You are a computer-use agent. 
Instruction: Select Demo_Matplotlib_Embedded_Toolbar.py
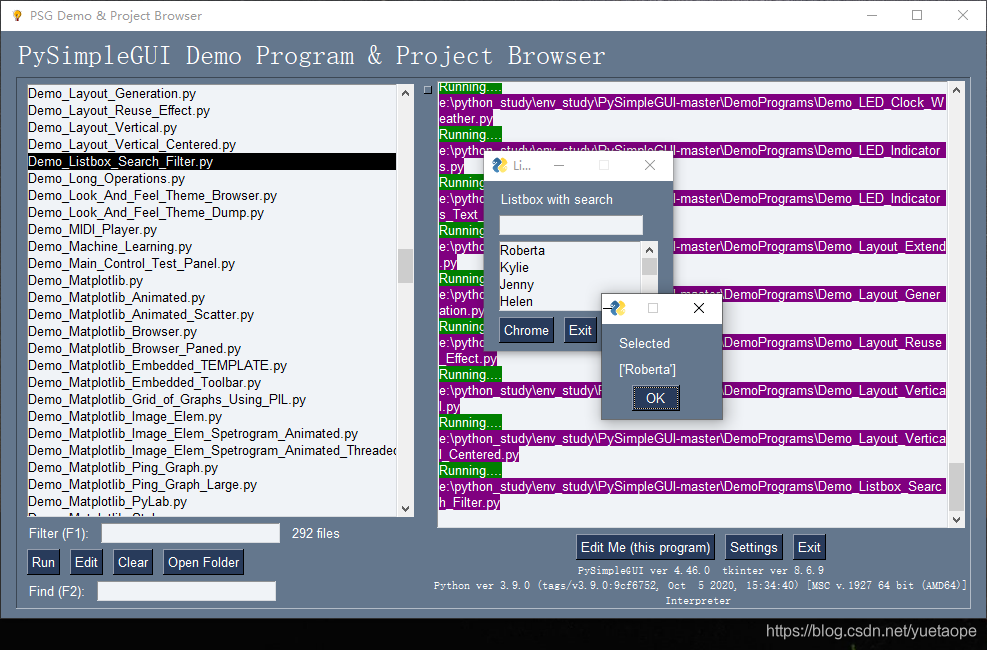pyautogui.click(x=212, y=383)
